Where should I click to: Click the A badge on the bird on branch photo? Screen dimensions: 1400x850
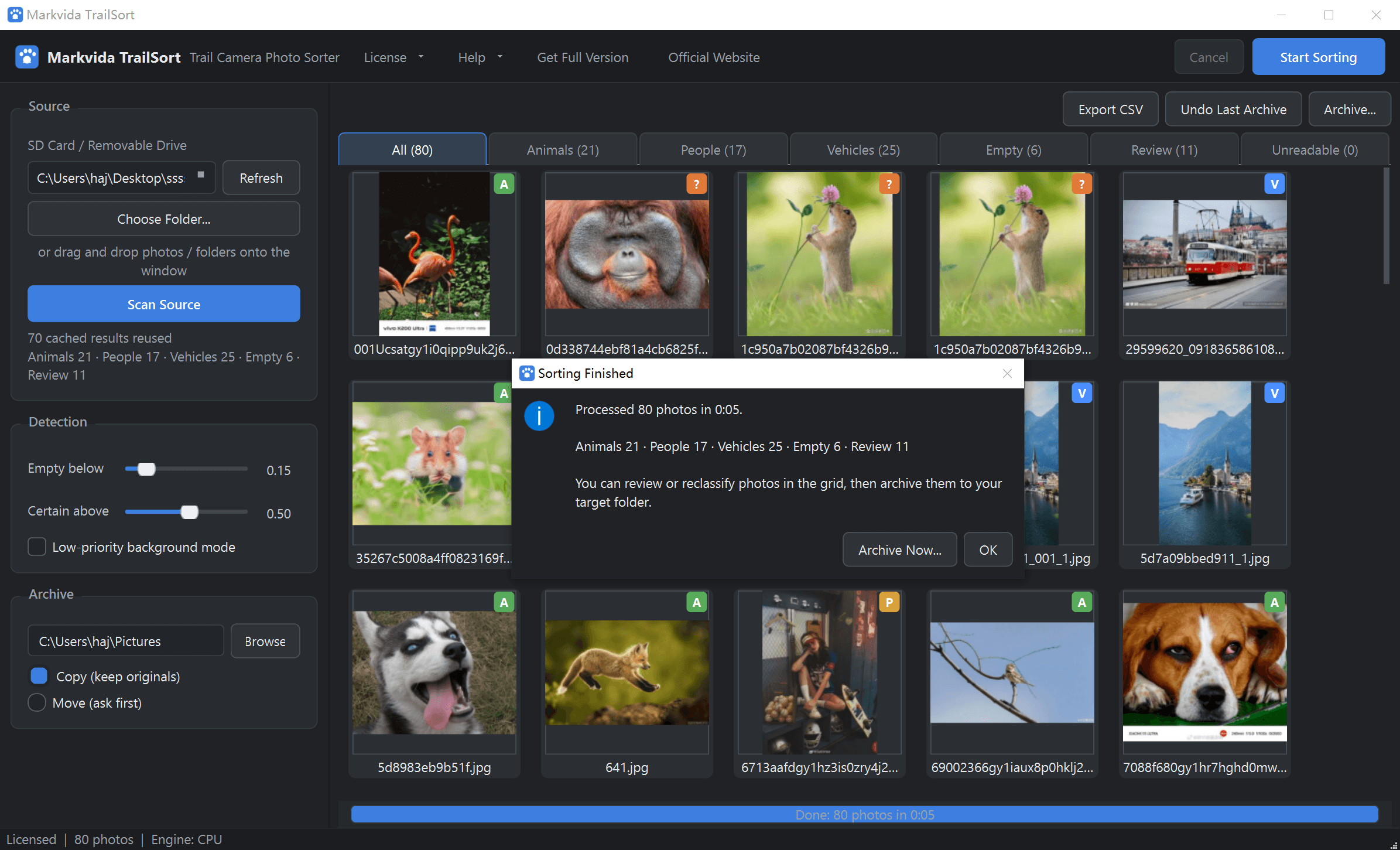[x=1081, y=602]
